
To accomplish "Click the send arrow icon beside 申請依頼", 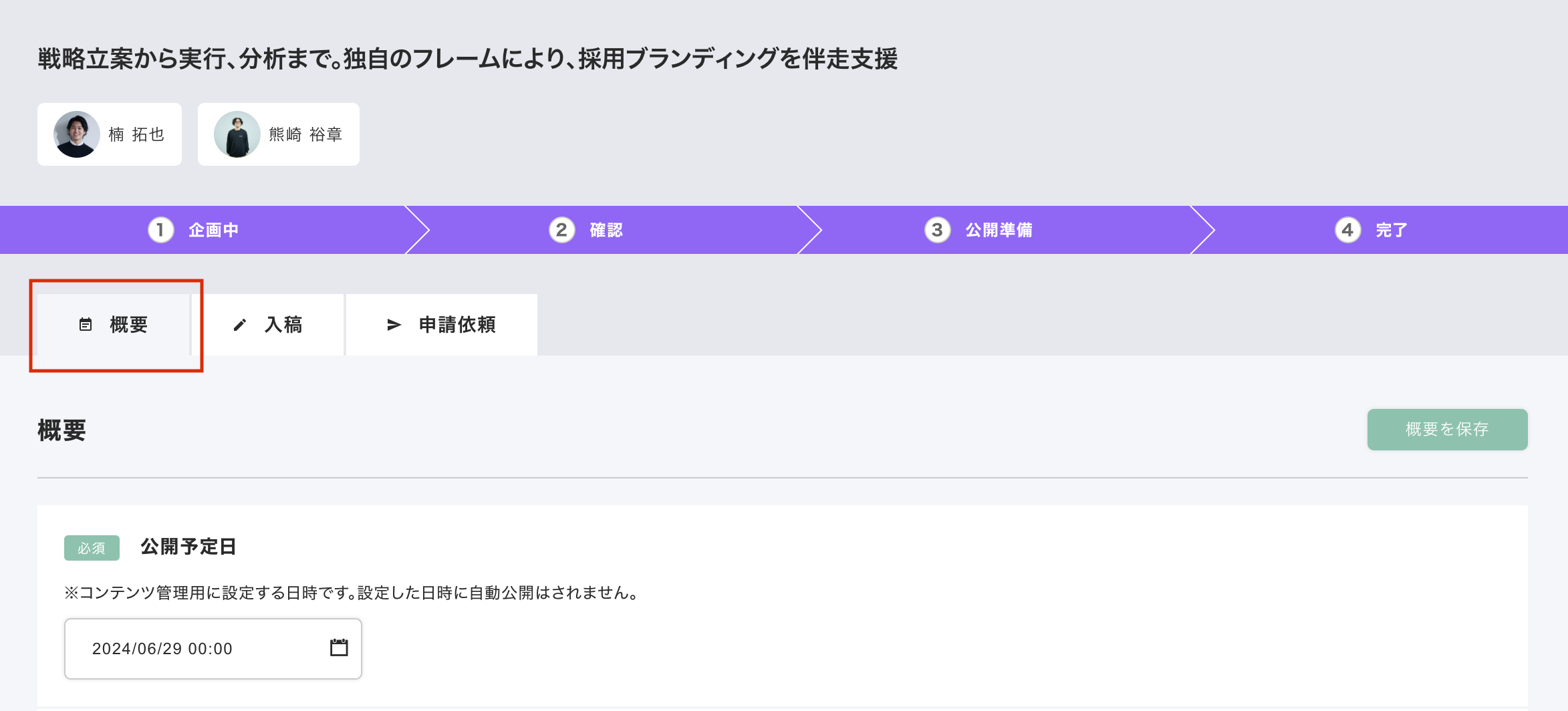I will coord(394,325).
